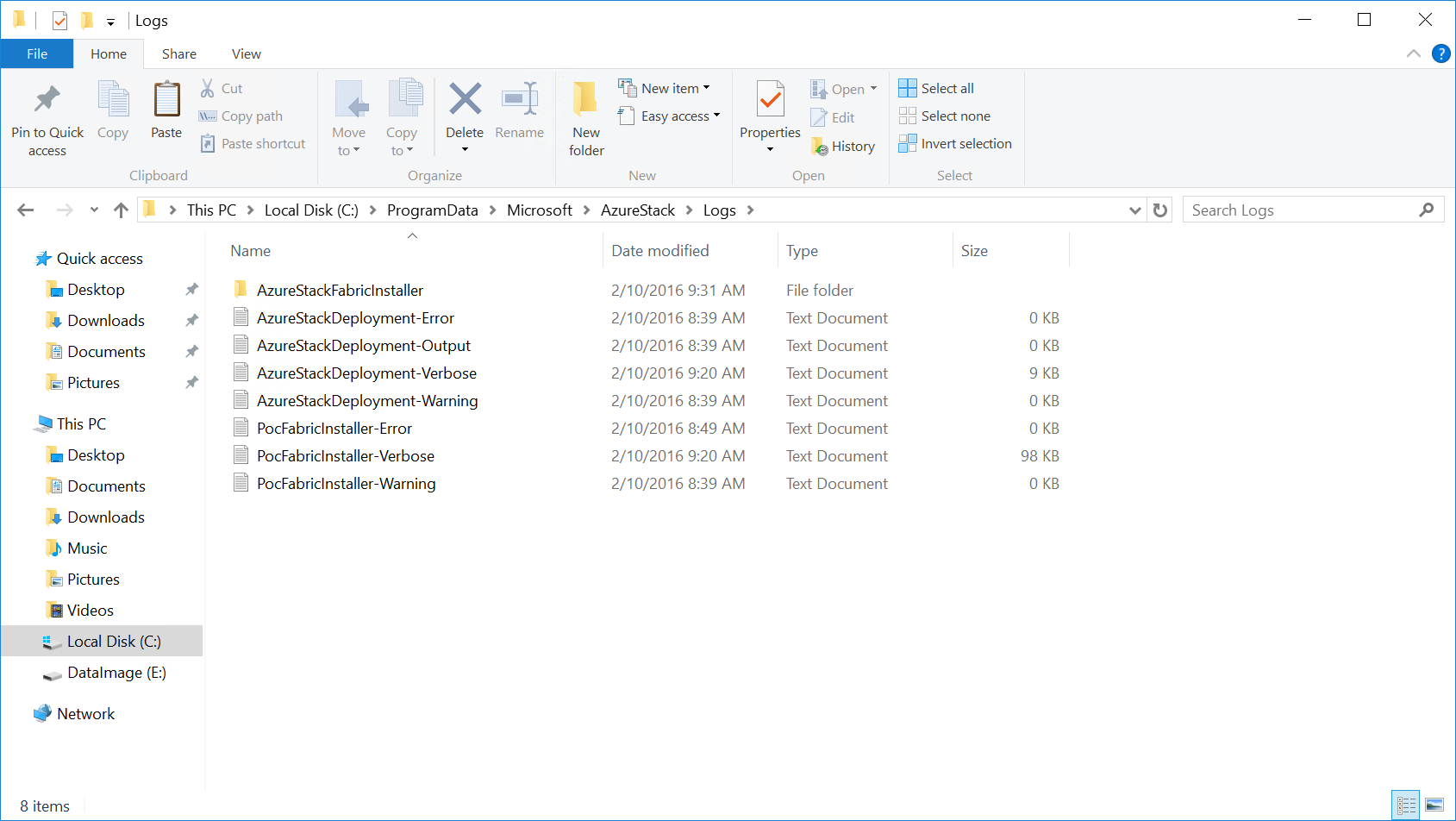Select PocFabricInstaller-Verbose file
Image resolution: width=1456 pixels, height=821 pixels.
(x=346, y=456)
